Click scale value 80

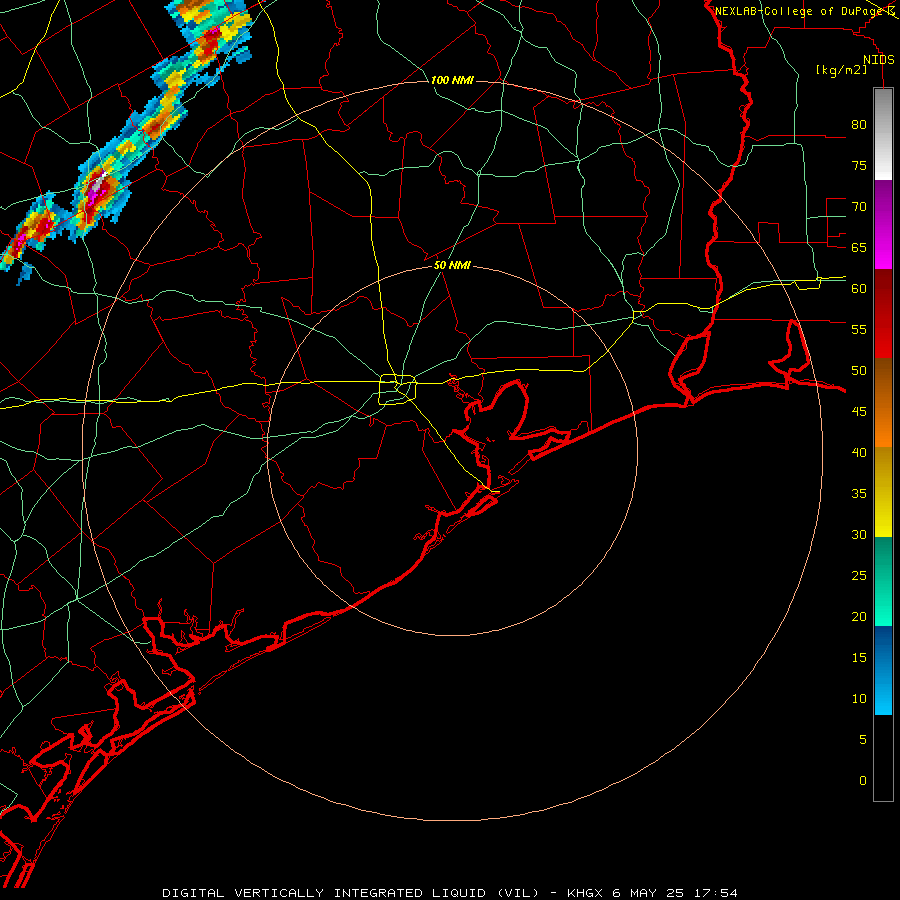(x=859, y=125)
